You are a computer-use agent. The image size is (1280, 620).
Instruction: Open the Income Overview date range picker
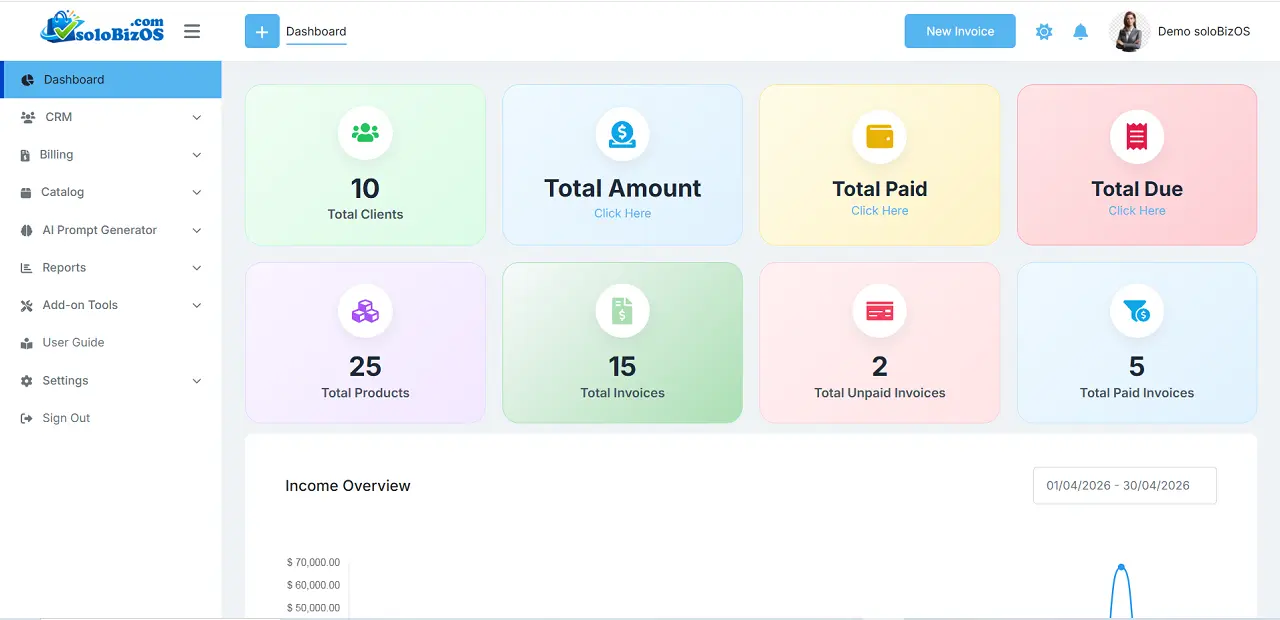[1125, 485]
